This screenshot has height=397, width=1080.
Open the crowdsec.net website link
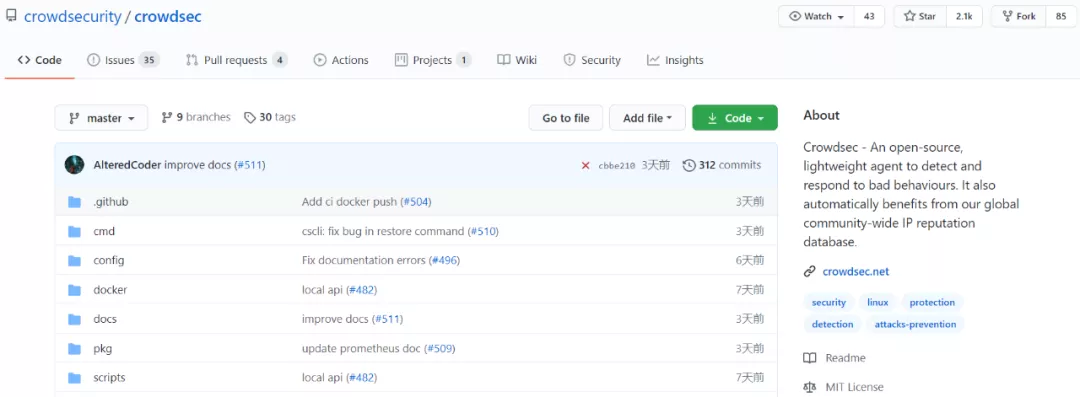click(x=855, y=272)
